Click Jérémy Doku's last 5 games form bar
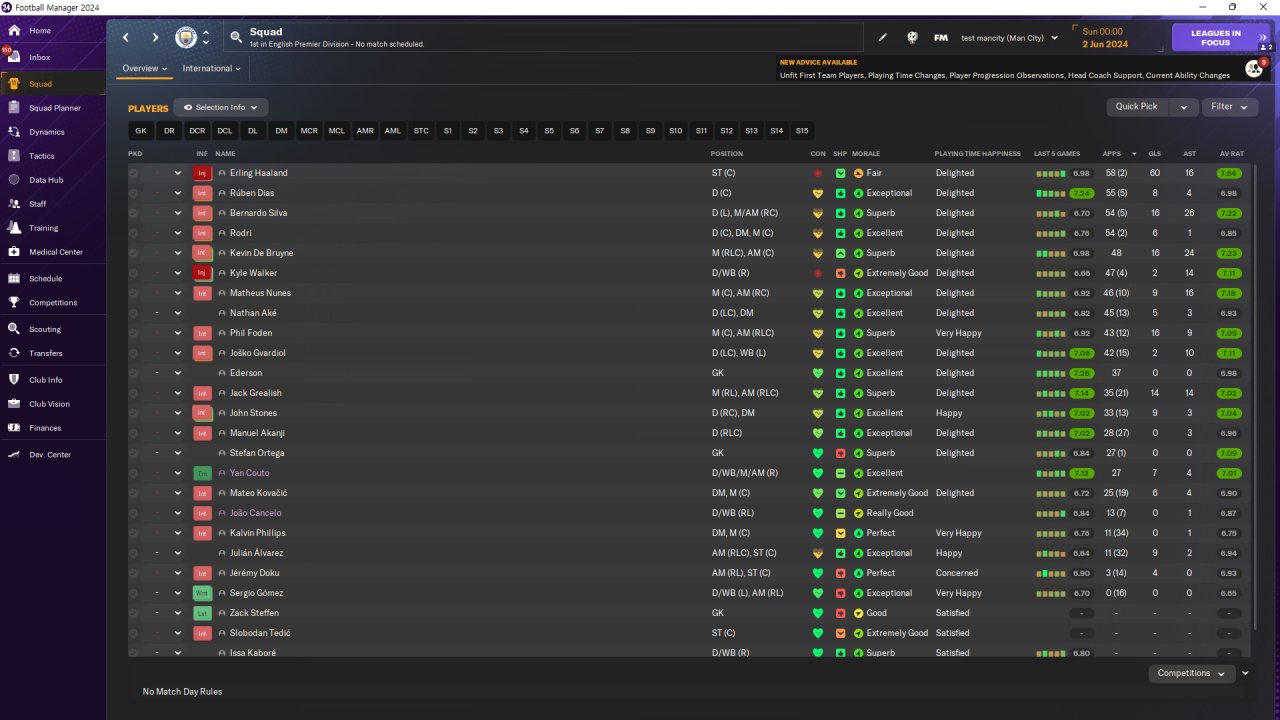The height and width of the screenshot is (720, 1280). [1050, 573]
